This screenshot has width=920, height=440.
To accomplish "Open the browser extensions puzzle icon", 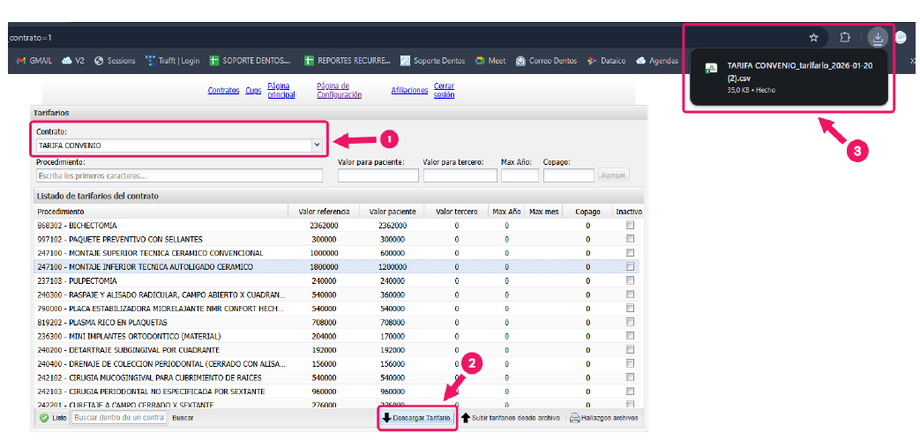I will click(845, 38).
